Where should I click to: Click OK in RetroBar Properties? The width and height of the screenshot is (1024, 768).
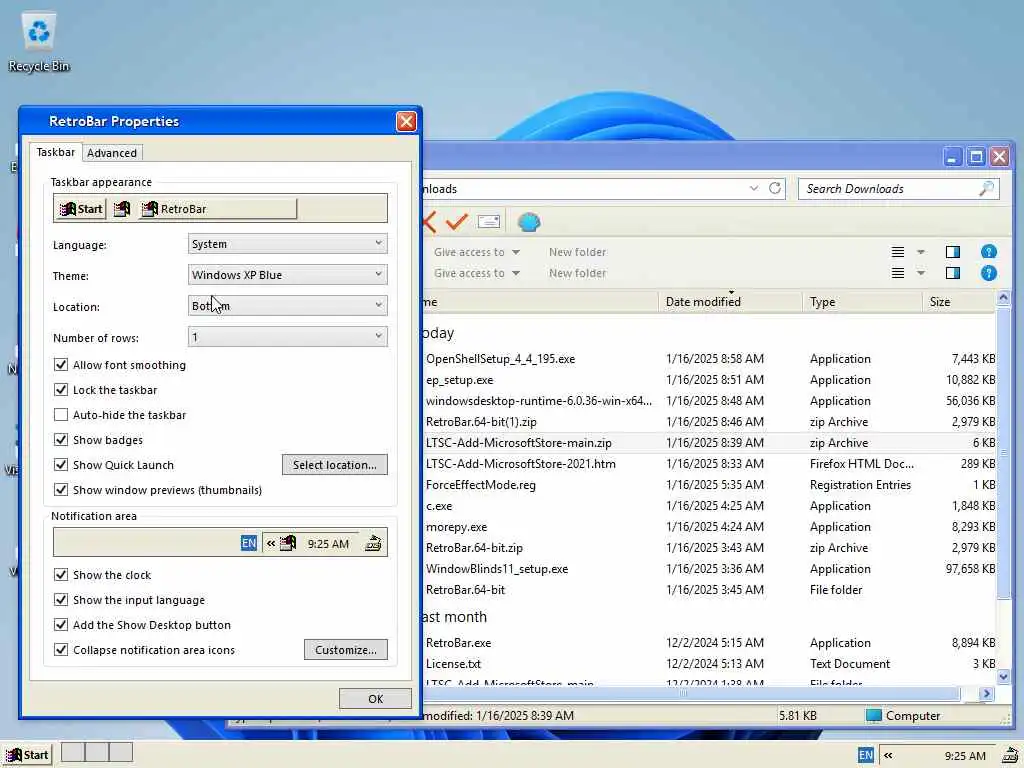[376, 699]
